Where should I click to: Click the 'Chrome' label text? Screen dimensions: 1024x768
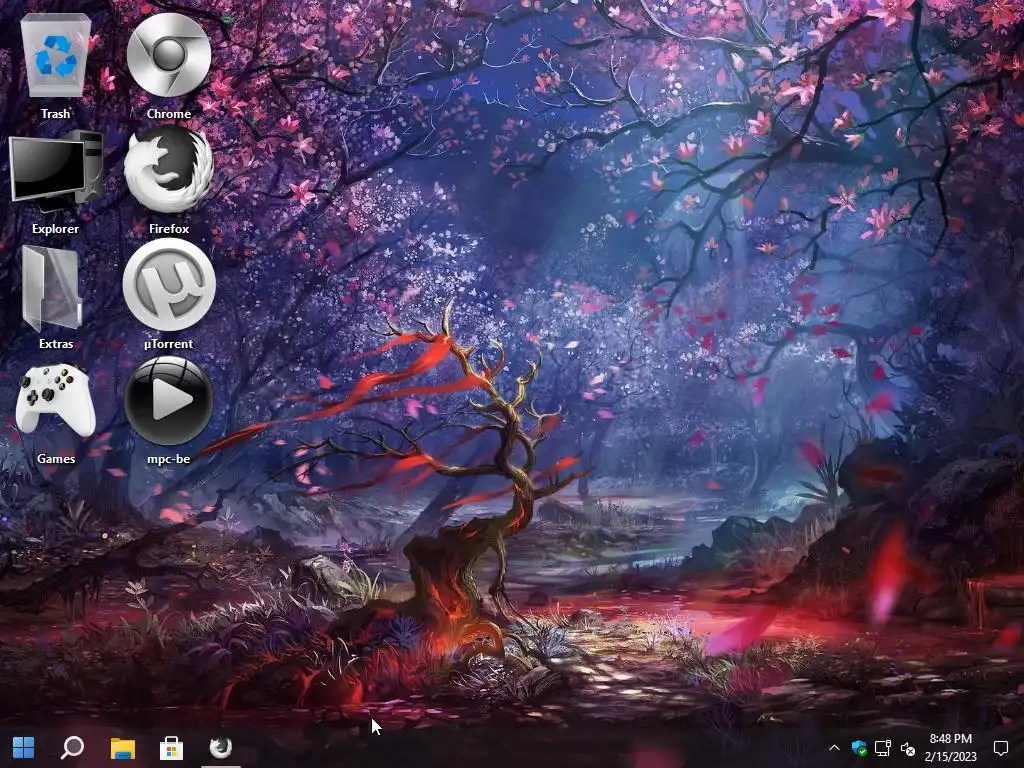[x=168, y=114]
